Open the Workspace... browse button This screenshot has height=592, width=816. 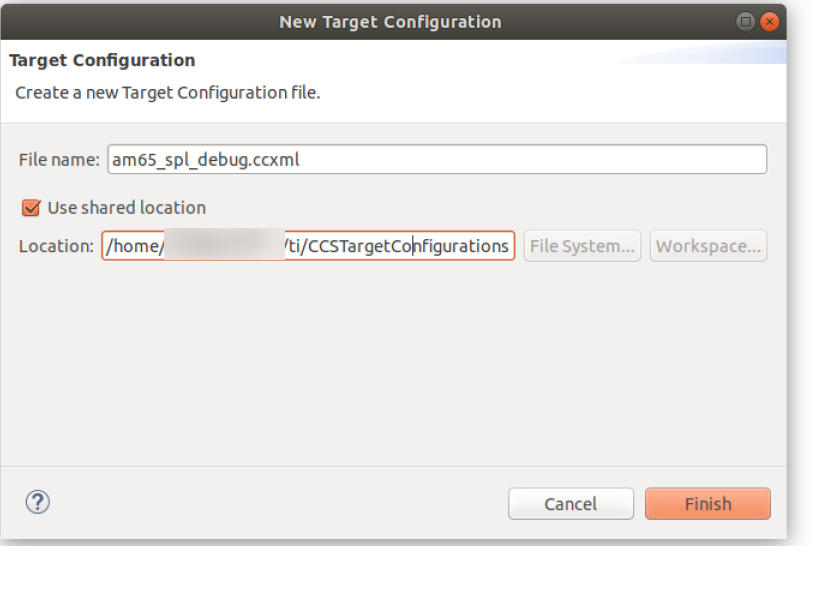coord(708,246)
